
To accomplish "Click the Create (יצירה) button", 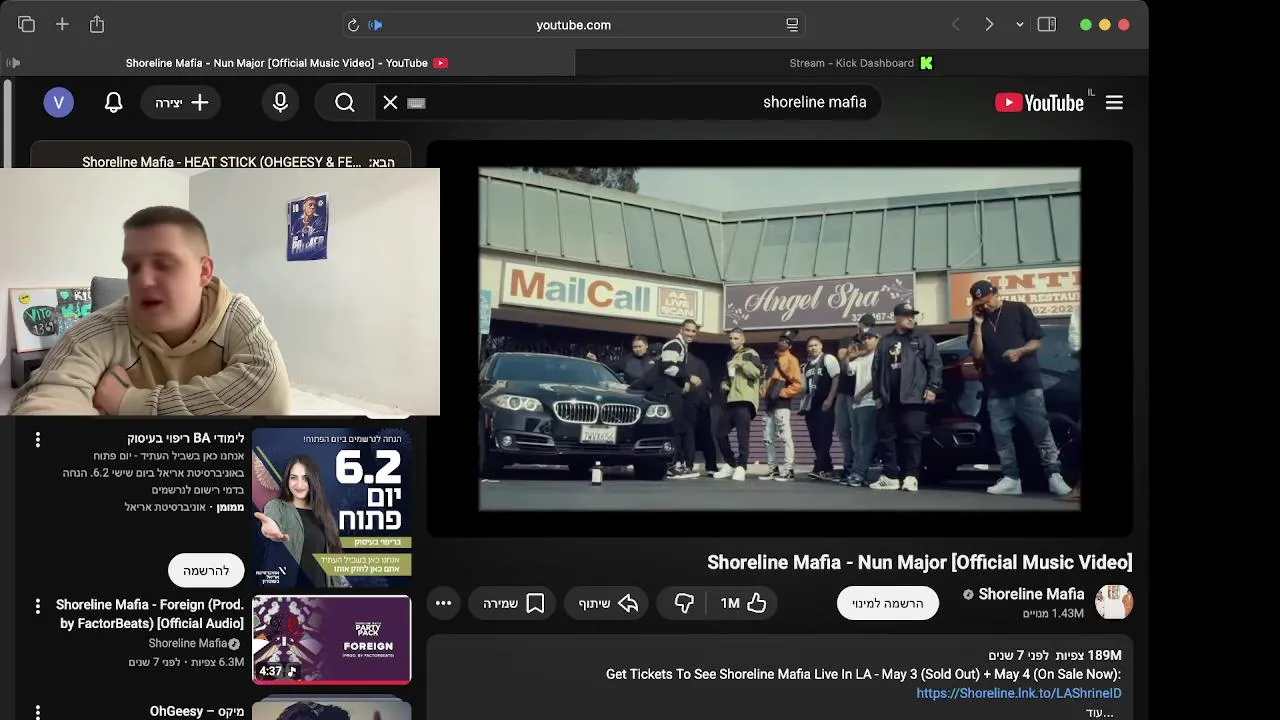I will click(182, 102).
